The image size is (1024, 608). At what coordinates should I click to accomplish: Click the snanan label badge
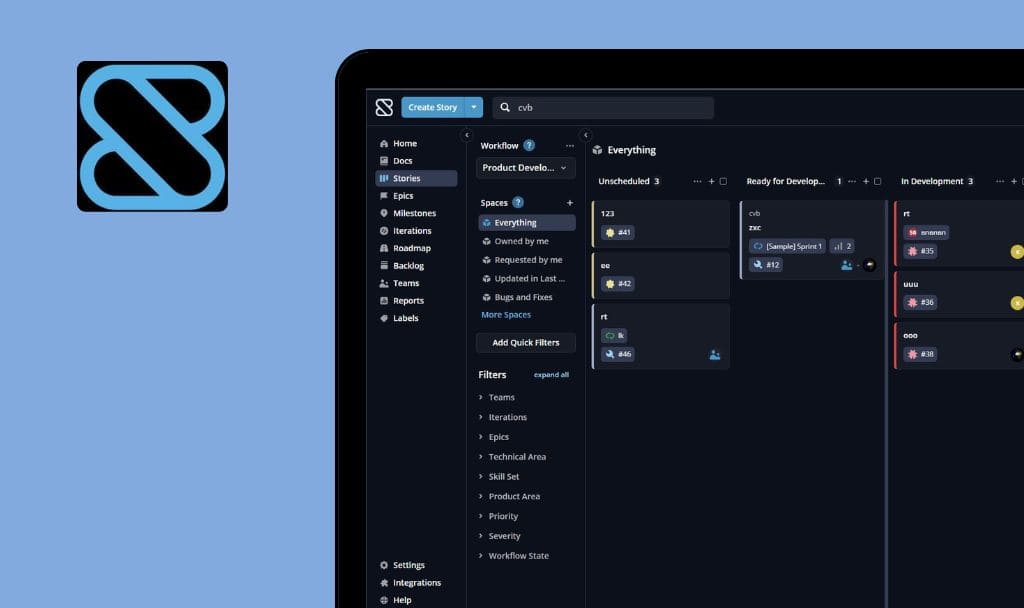coord(927,232)
